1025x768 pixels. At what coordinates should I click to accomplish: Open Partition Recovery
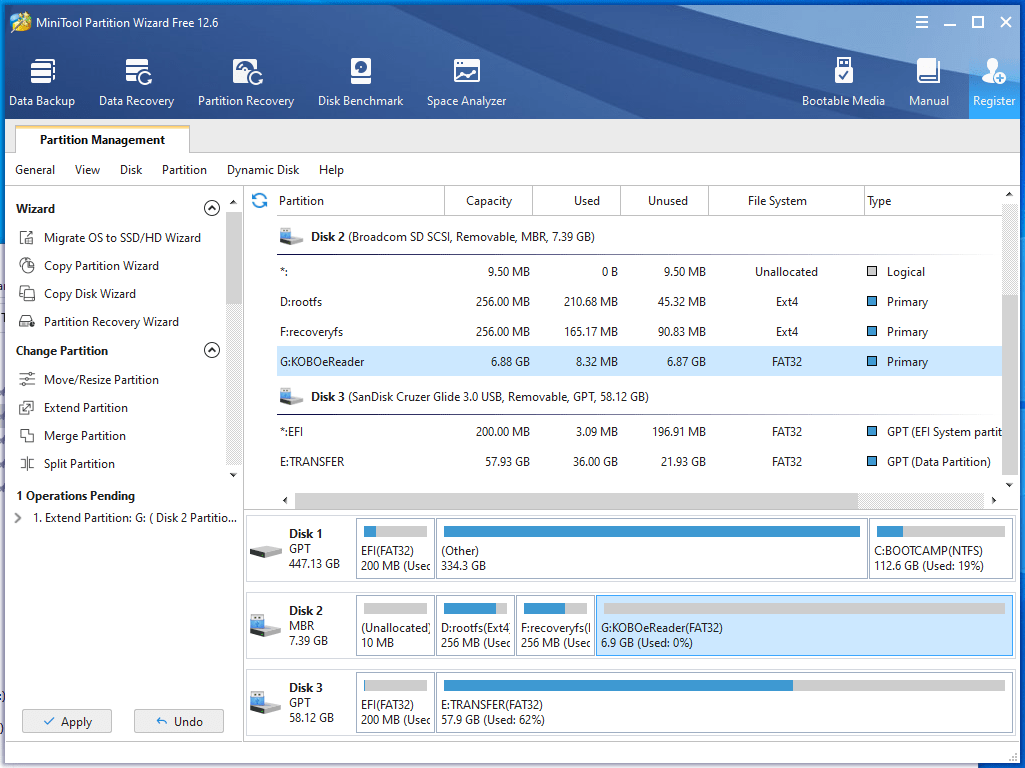[246, 82]
